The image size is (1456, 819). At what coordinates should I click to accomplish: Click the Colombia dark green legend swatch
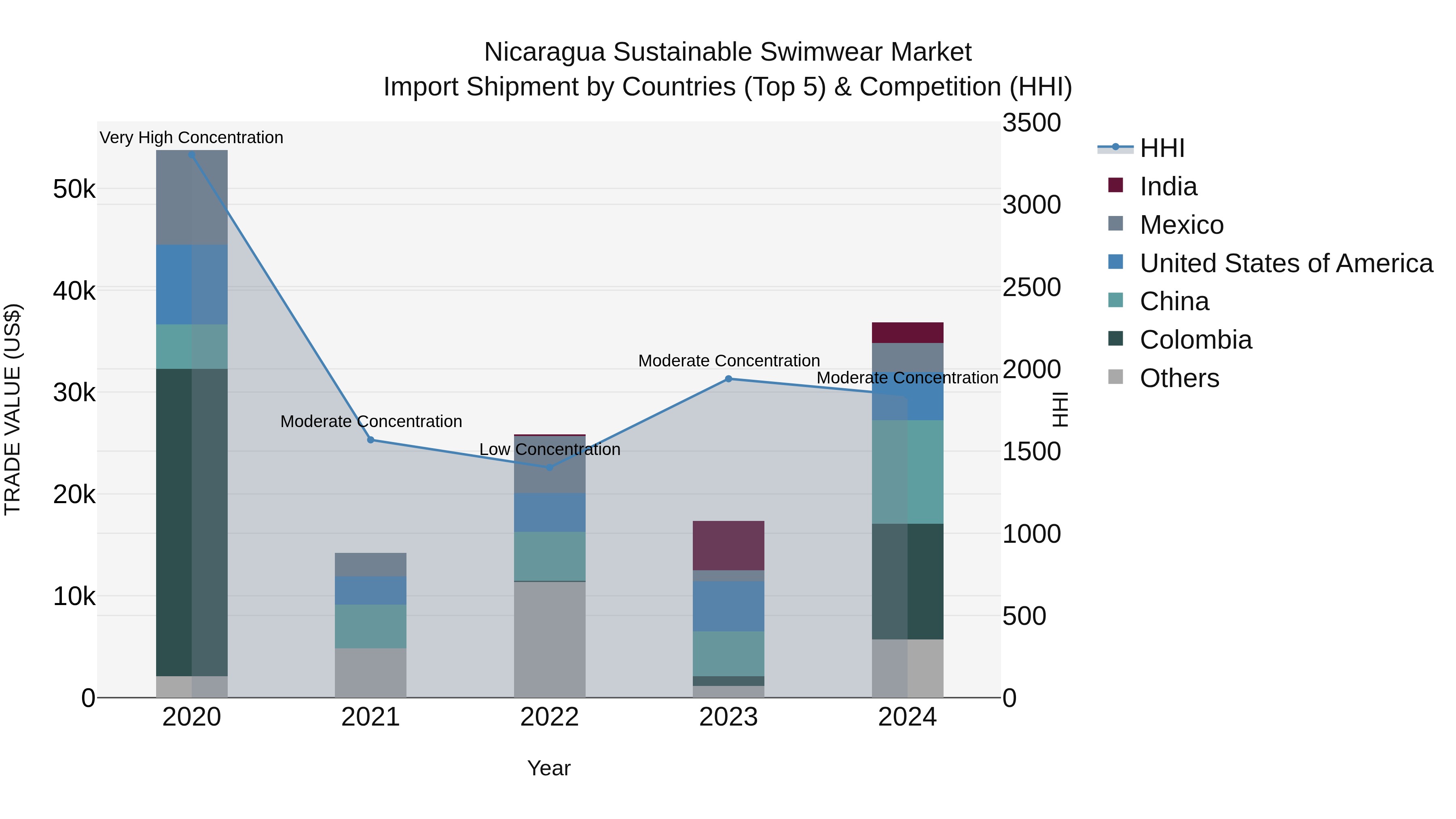click(1116, 338)
